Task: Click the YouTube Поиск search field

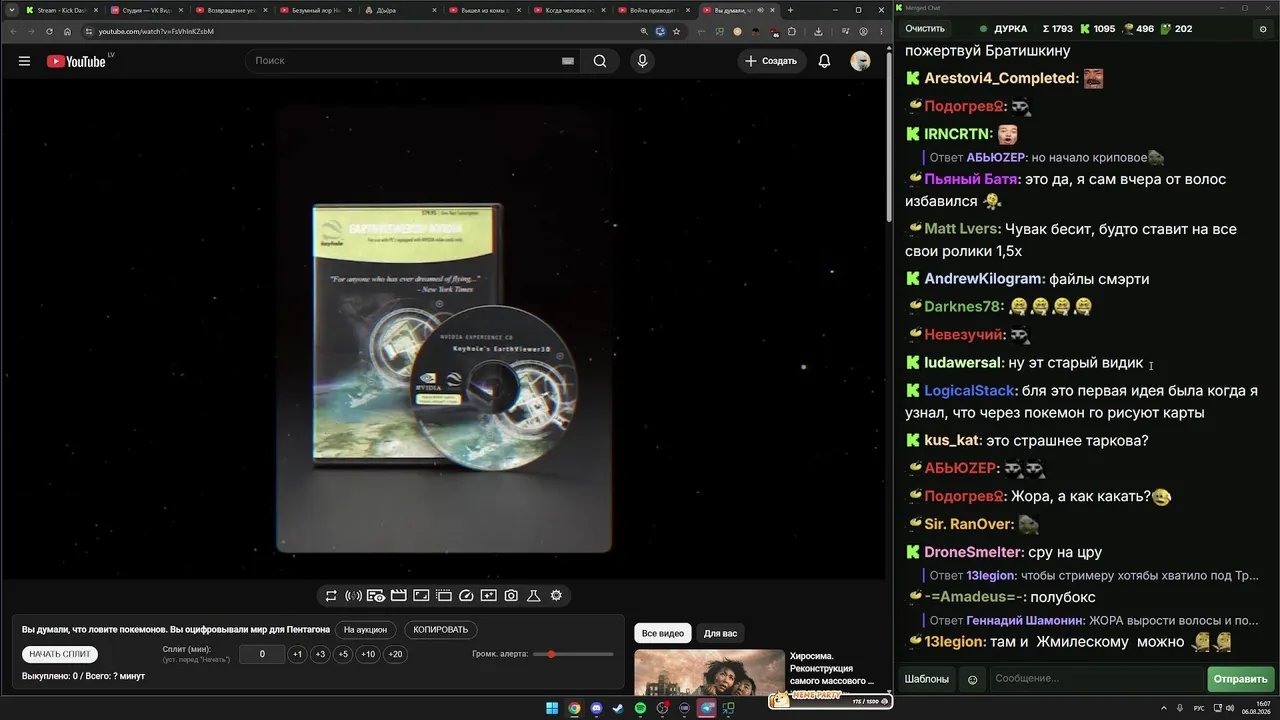Action: (410, 61)
